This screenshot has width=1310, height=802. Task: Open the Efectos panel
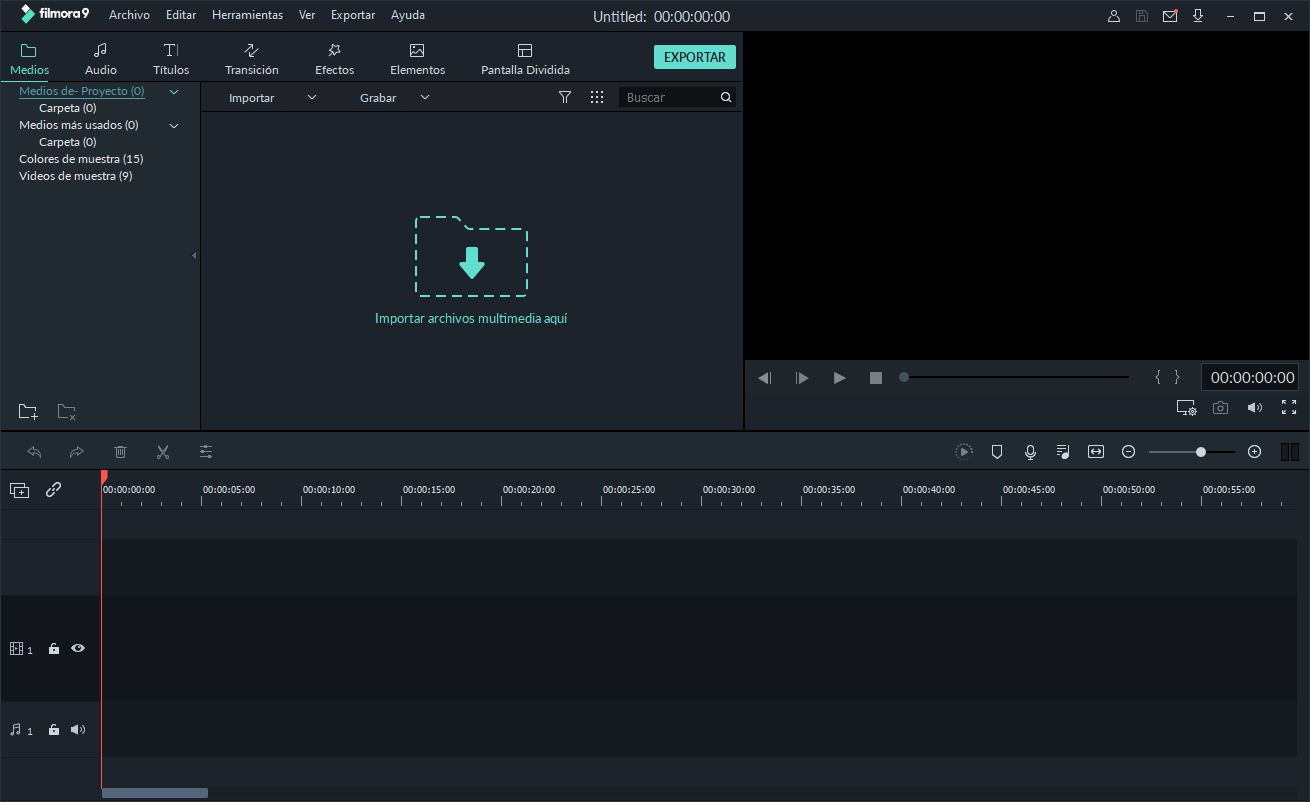(x=334, y=57)
